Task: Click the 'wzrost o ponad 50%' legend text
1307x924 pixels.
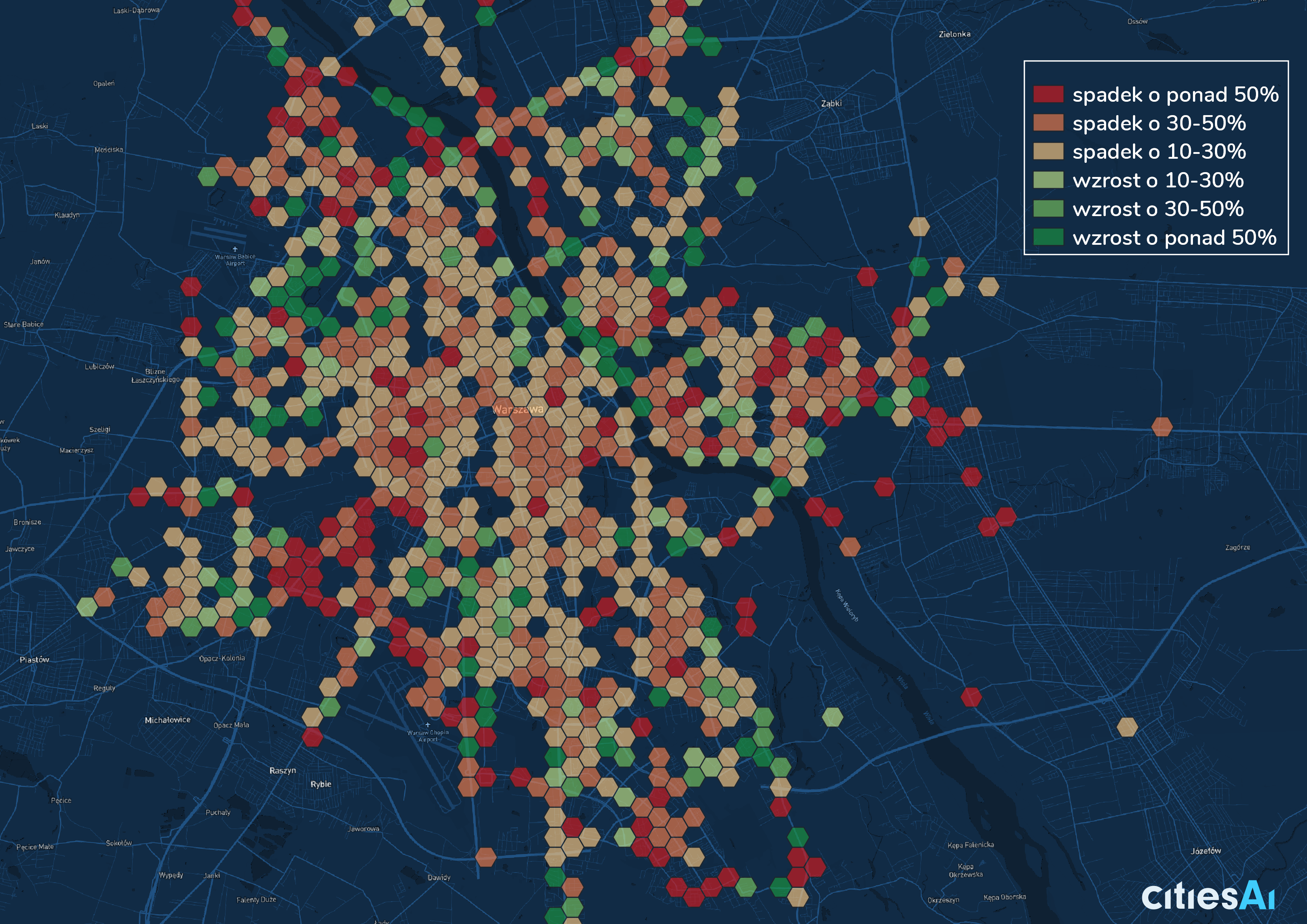Action: coord(1174,237)
